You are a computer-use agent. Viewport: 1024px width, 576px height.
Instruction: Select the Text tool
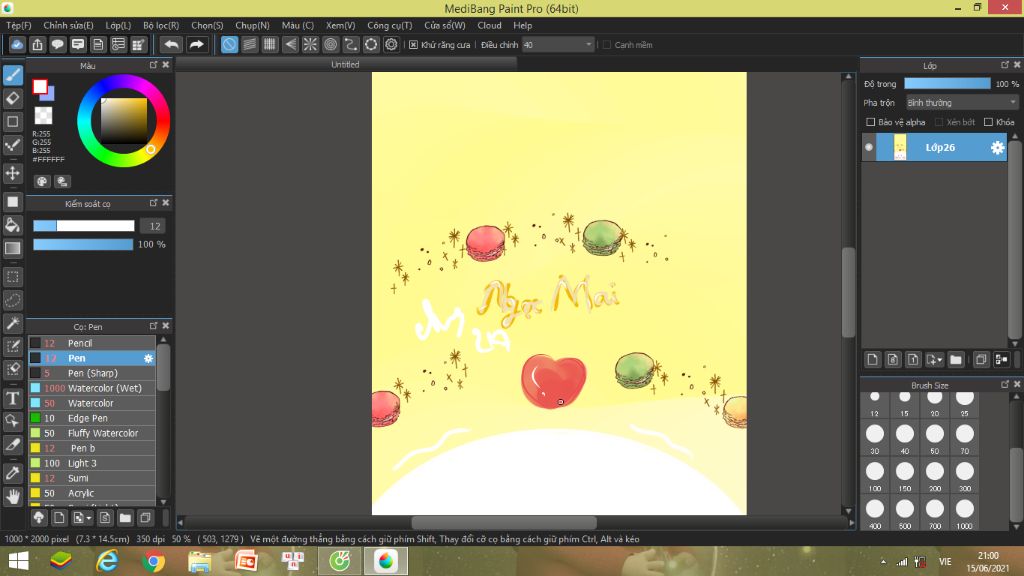click(x=12, y=398)
